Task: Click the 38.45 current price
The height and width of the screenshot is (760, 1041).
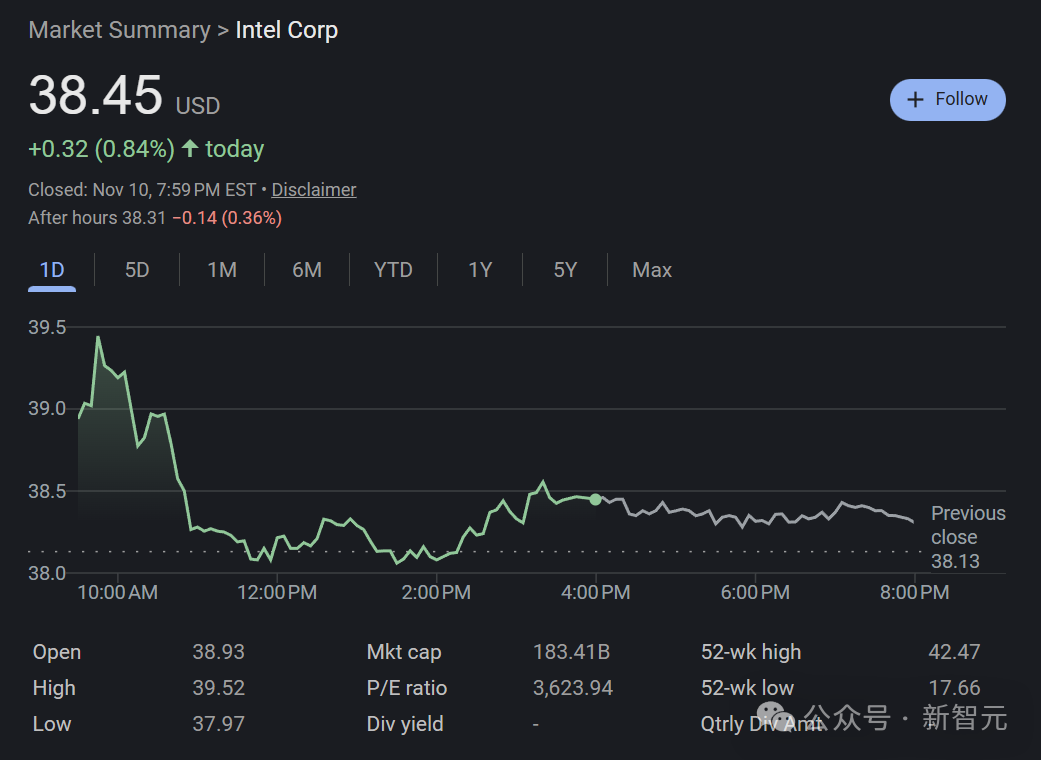Action: click(x=96, y=97)
